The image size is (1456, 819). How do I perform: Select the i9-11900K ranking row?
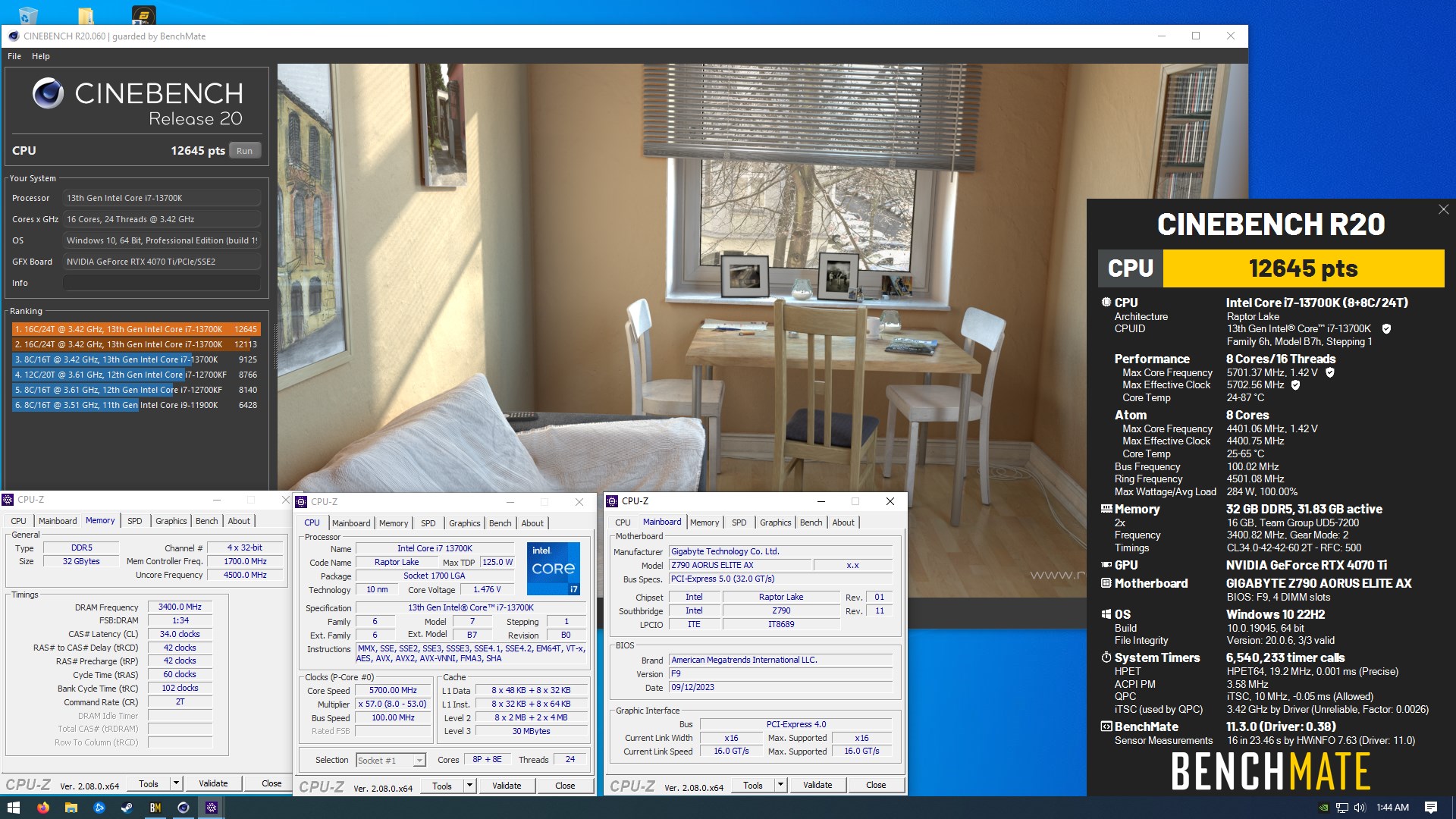pyautogui.click(x=136, y=405)
